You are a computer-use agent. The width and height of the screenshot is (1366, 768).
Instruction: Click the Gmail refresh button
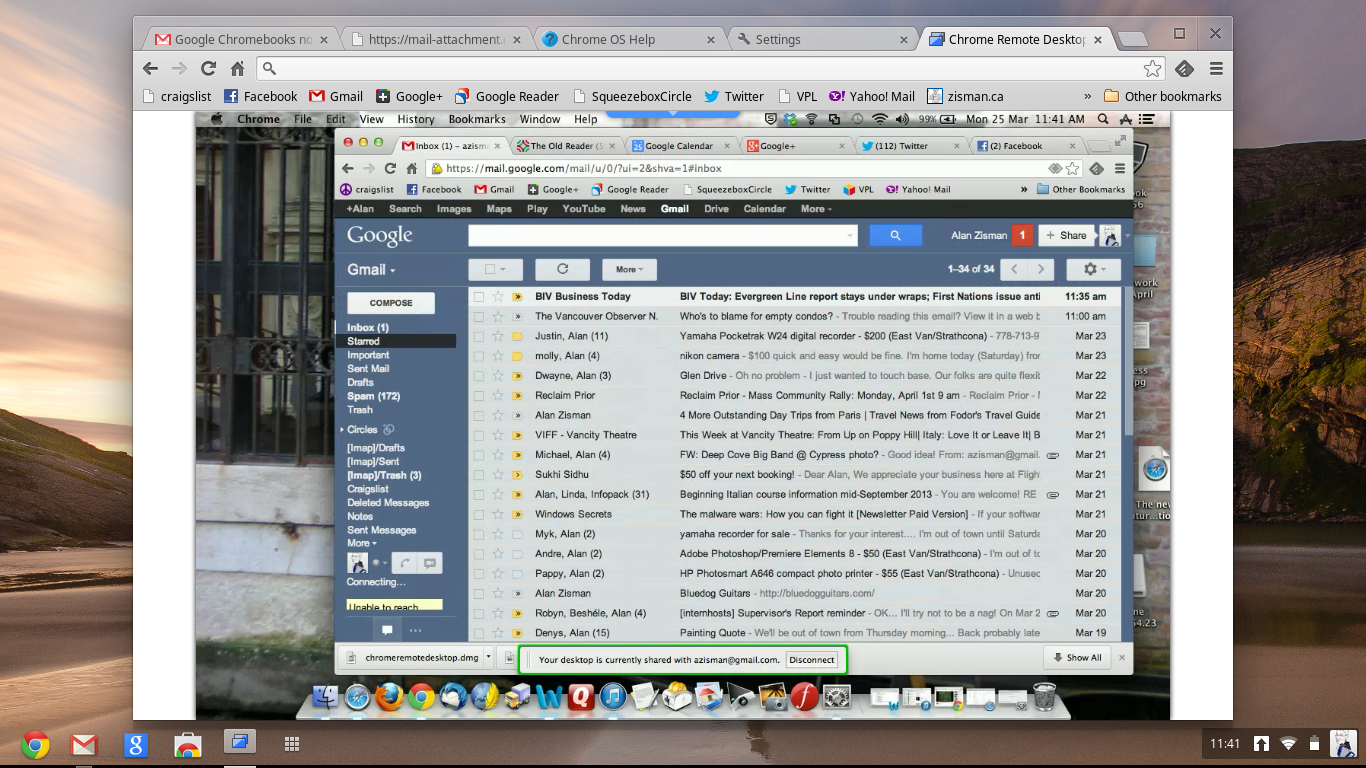point(562,269)
